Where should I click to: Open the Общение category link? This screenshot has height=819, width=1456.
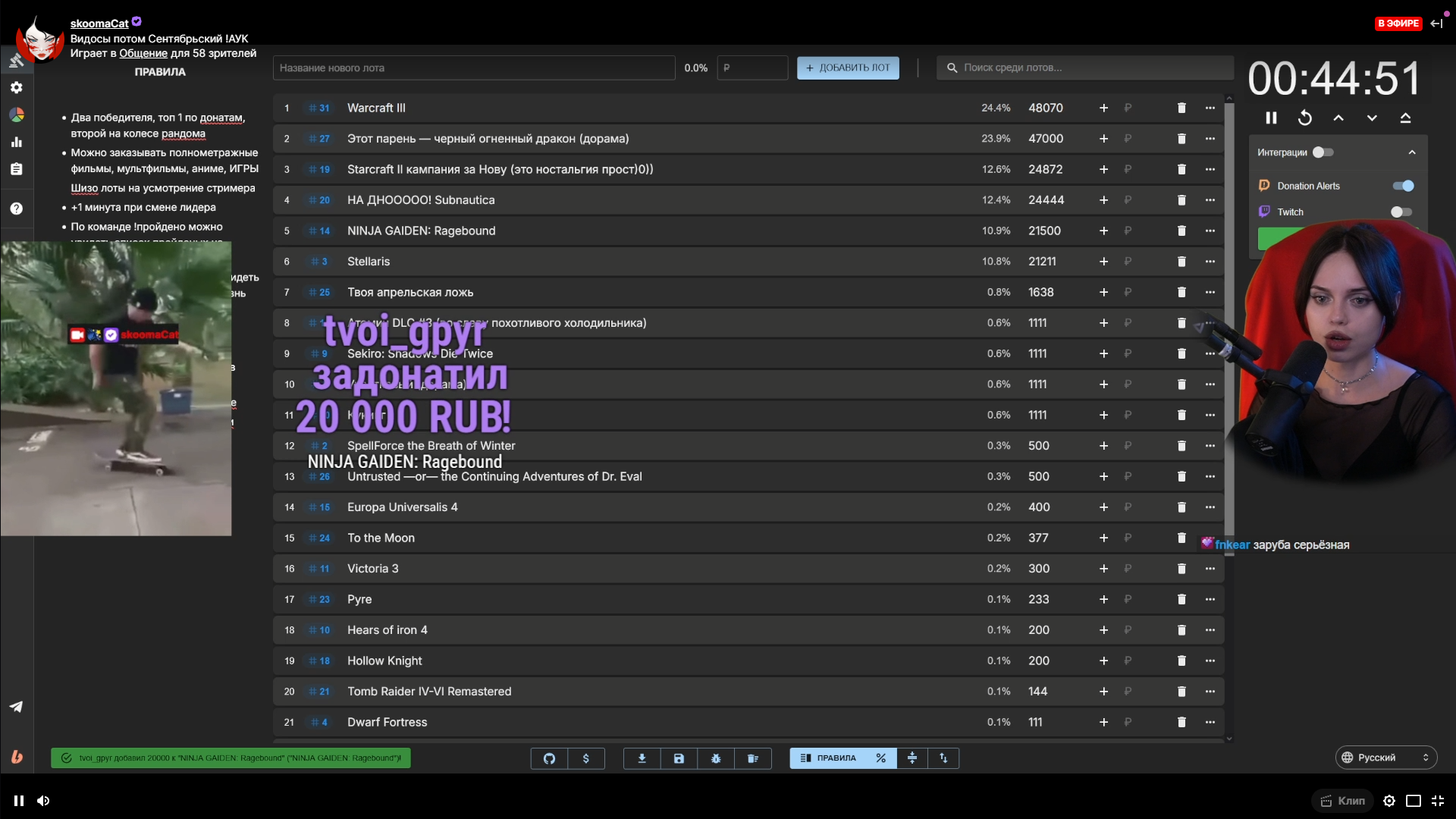coord(143,53)
